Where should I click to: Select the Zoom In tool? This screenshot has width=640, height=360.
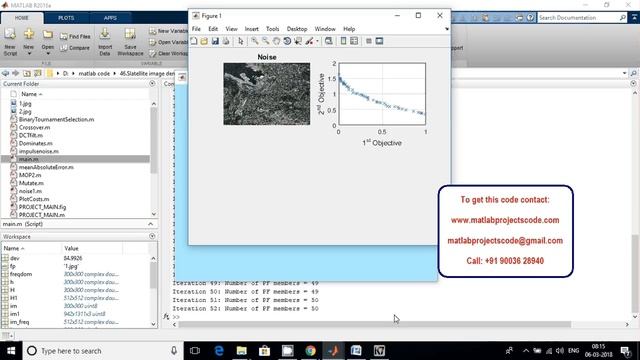[x=255, y=41]
